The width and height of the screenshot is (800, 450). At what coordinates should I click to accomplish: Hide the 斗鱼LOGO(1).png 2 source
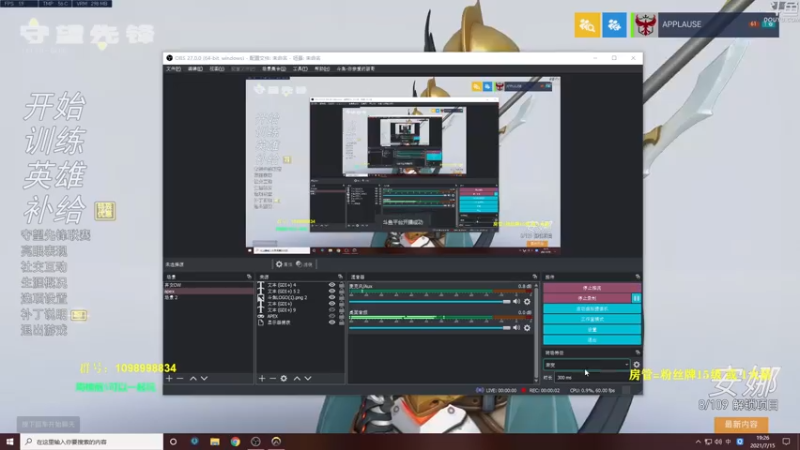point(332,297)
